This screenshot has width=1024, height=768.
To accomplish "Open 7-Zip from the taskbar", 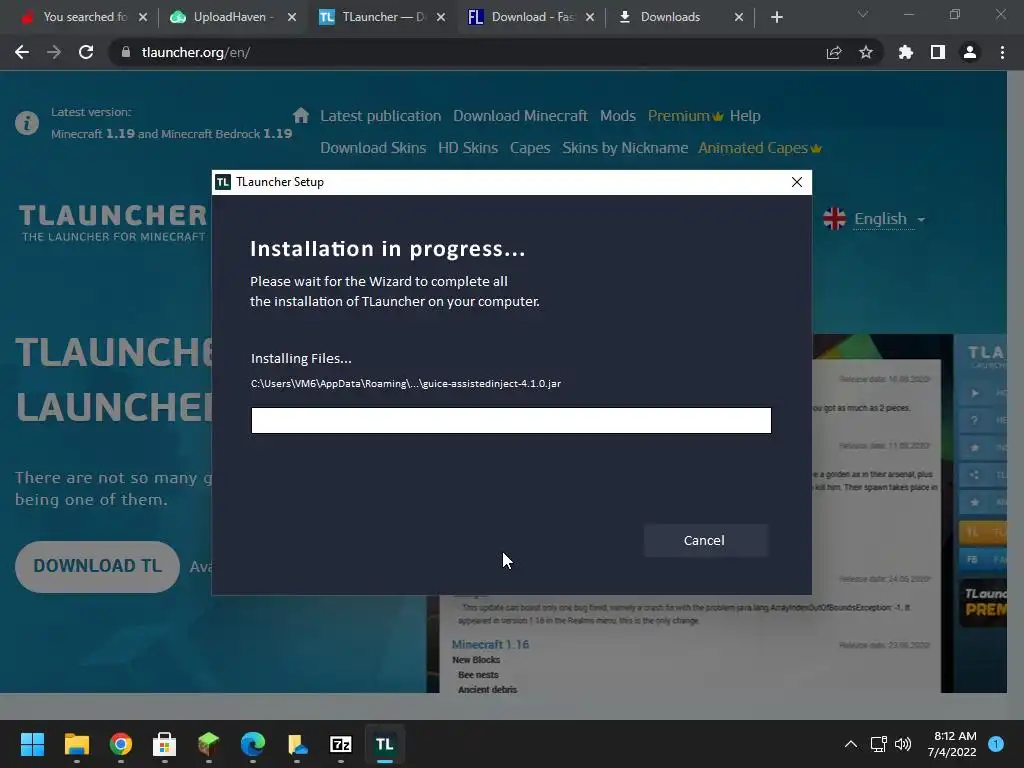I will [x=341, y=744].
